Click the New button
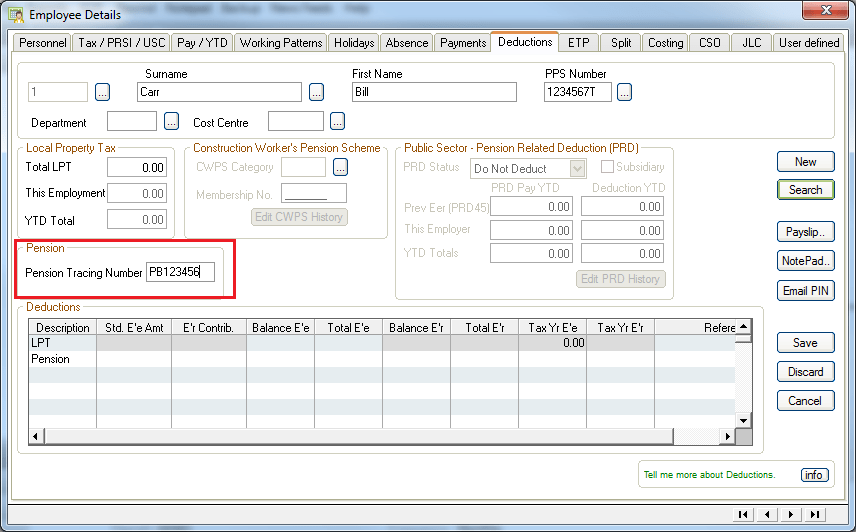Image resolution: width=856 pixels, height=532 pixels. [806, 162]
